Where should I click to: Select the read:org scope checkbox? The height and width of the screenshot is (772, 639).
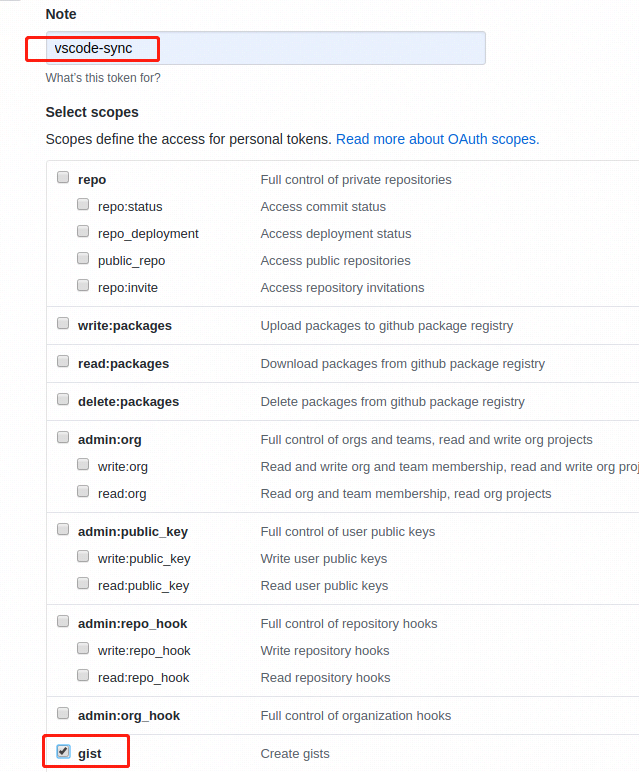coord(83,492)
